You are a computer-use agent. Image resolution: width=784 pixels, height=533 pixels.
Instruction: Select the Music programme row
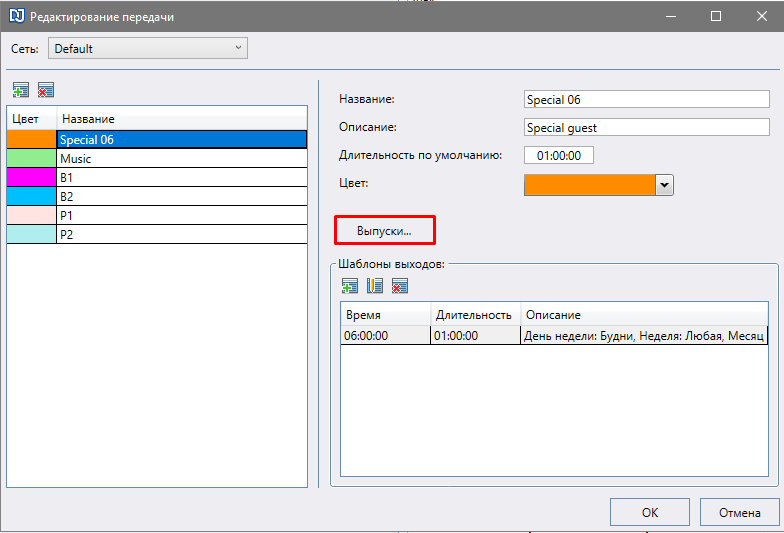(157, 158)
